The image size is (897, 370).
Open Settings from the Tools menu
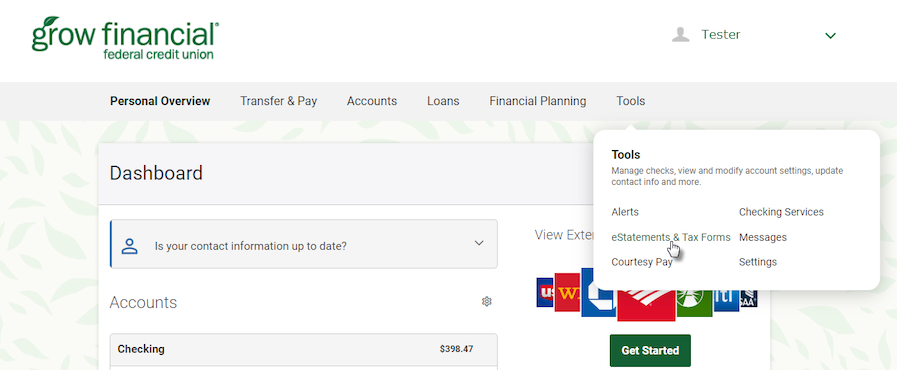(x=757, y=262)
